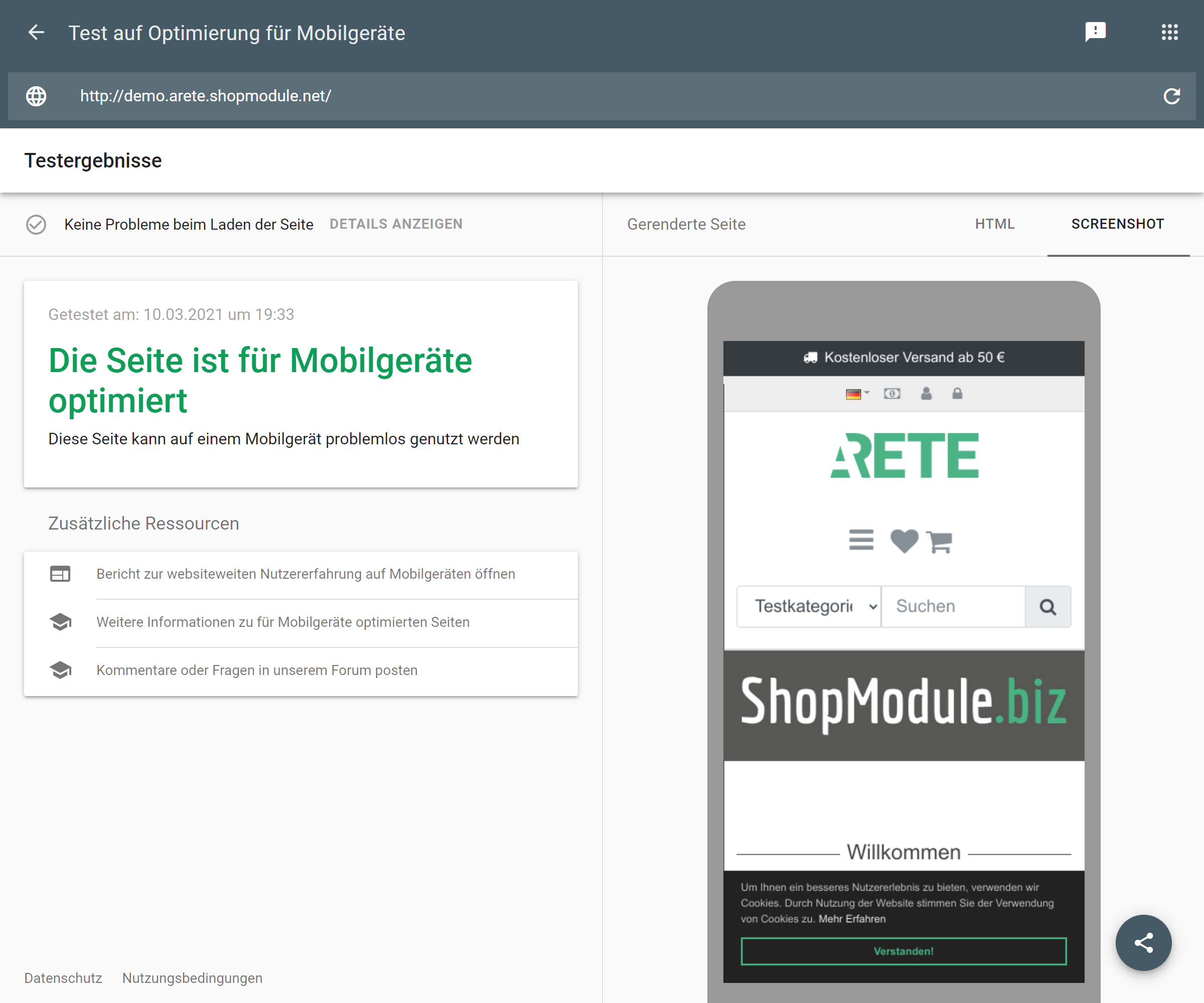
Task: Open the Datenschutz link
Action: pyautogui.click(x=63, y=978)
